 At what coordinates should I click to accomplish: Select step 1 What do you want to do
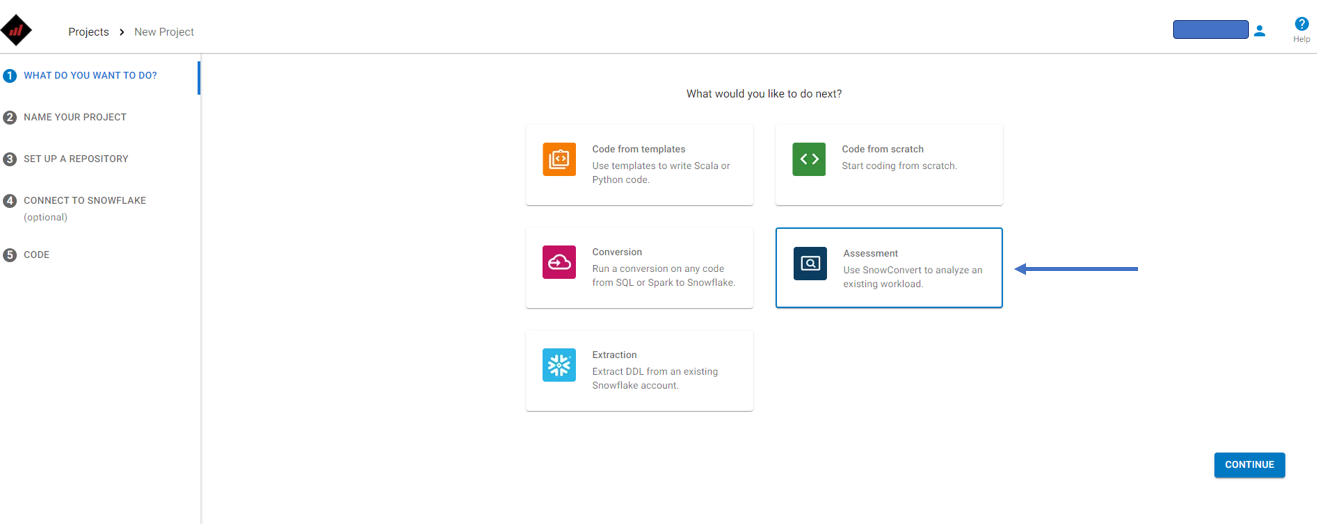point(90,75)
